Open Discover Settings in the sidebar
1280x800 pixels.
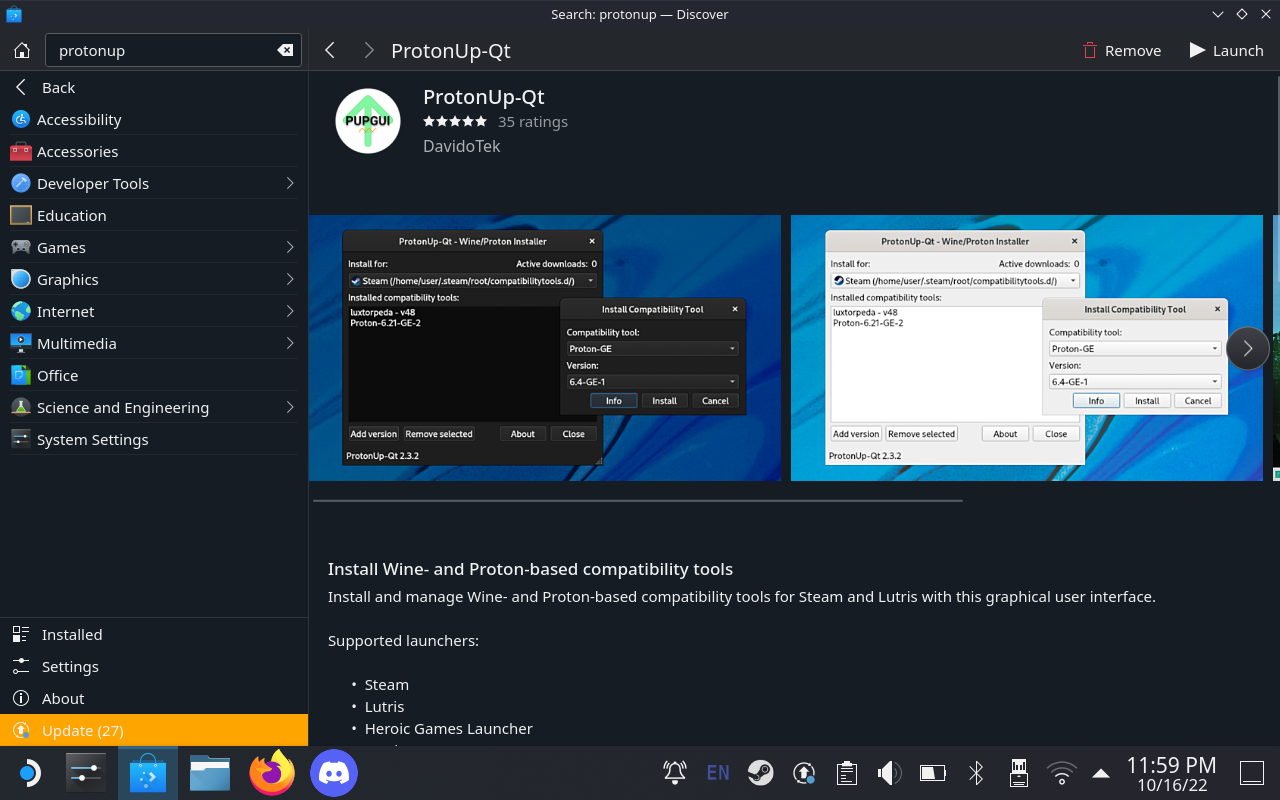tap(154, 666)
